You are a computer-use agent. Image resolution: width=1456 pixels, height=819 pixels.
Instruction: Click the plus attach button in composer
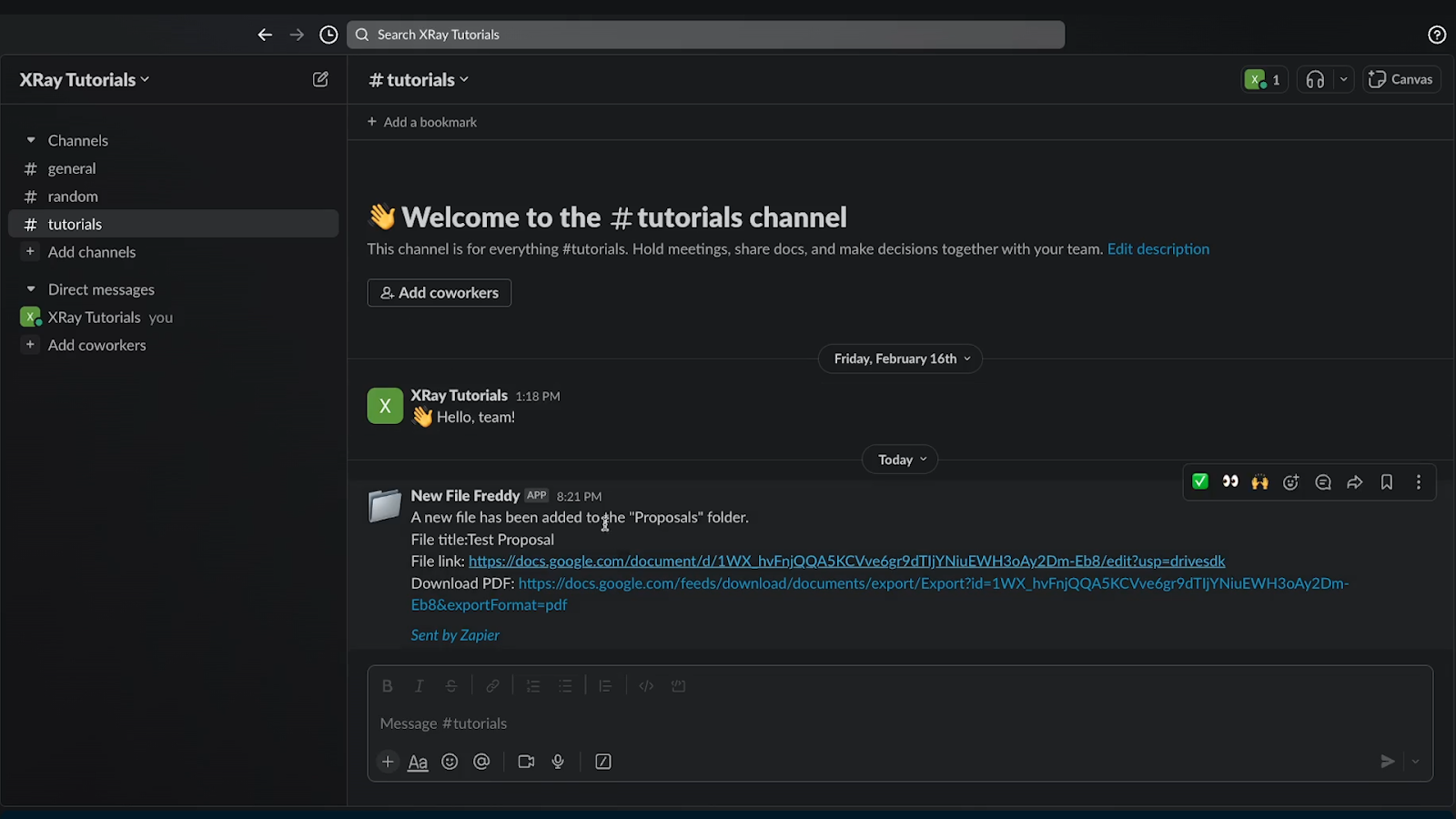388,762
